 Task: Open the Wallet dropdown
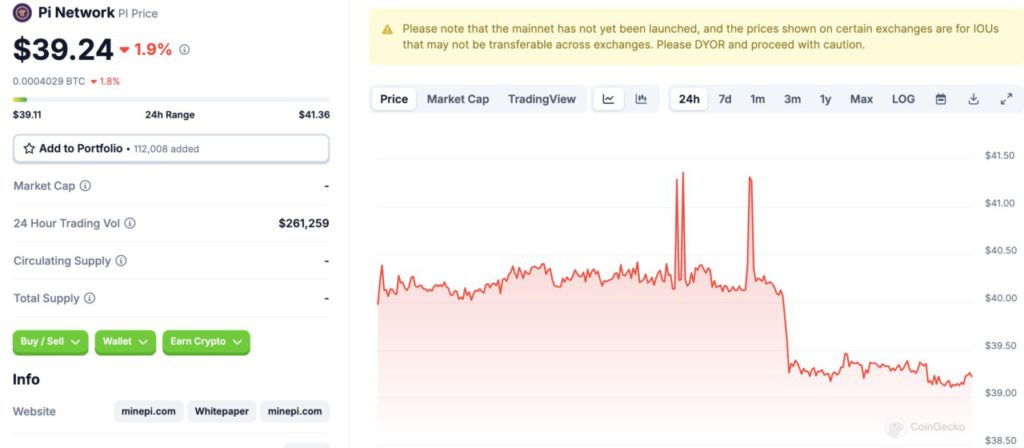pyautogui.click(x=125, y=342)
